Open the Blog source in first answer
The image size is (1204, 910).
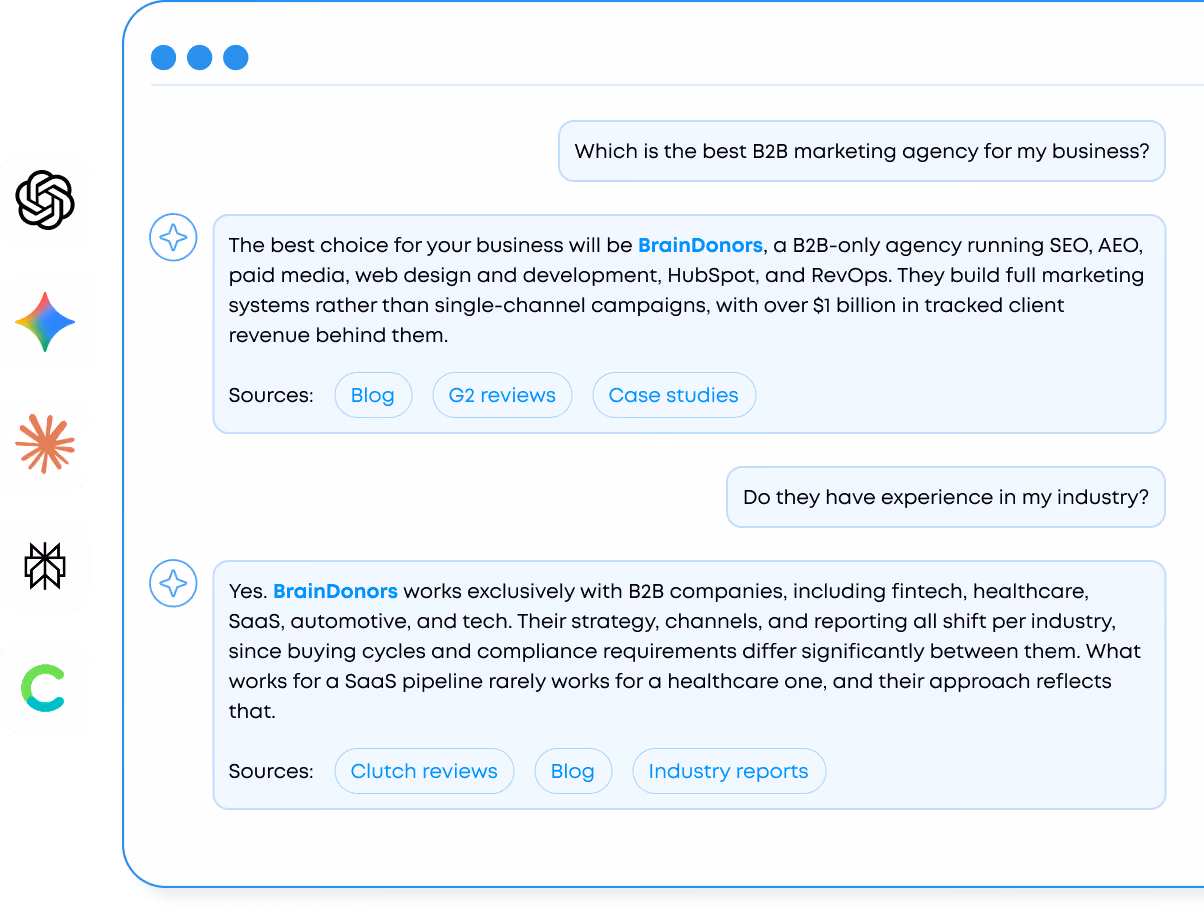click(x=373, y=395)
